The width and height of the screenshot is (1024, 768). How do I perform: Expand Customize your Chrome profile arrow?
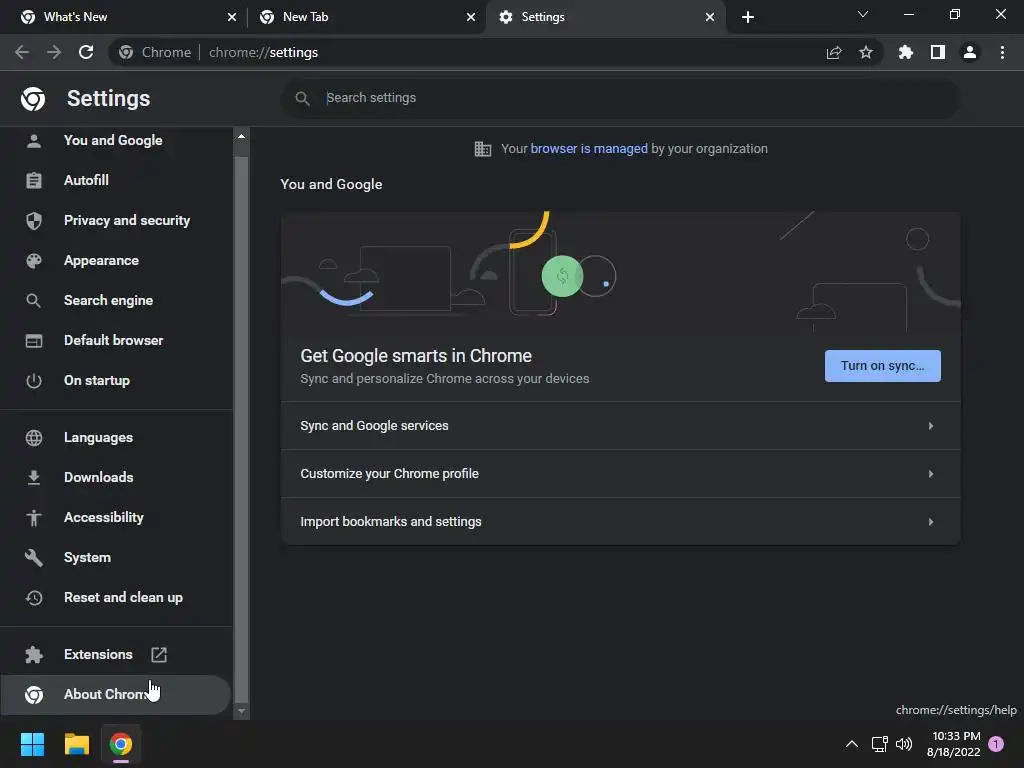(931, 473)
